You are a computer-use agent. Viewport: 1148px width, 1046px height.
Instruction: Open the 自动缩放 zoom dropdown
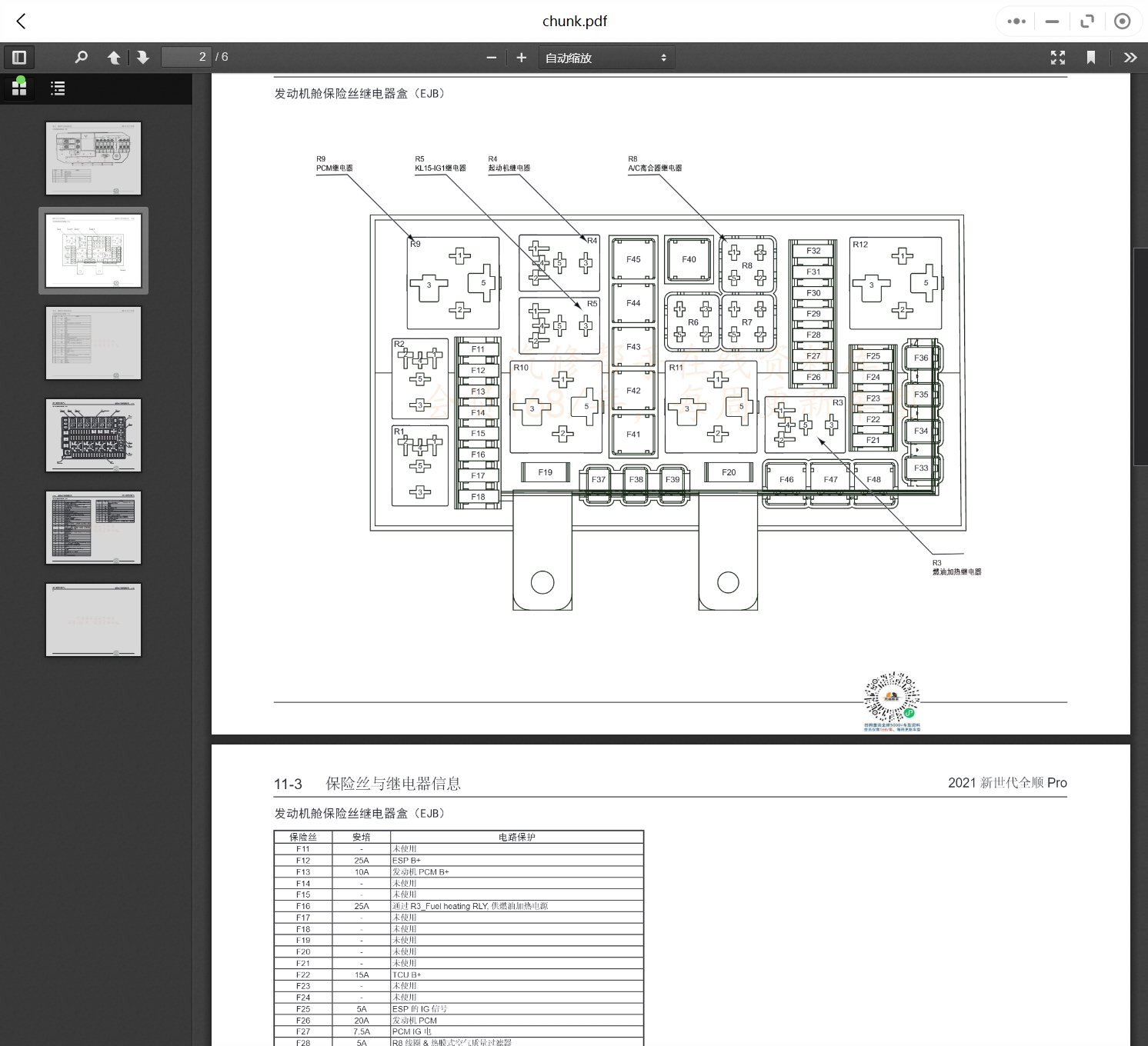pyautogui.click(x=606, y=58)
